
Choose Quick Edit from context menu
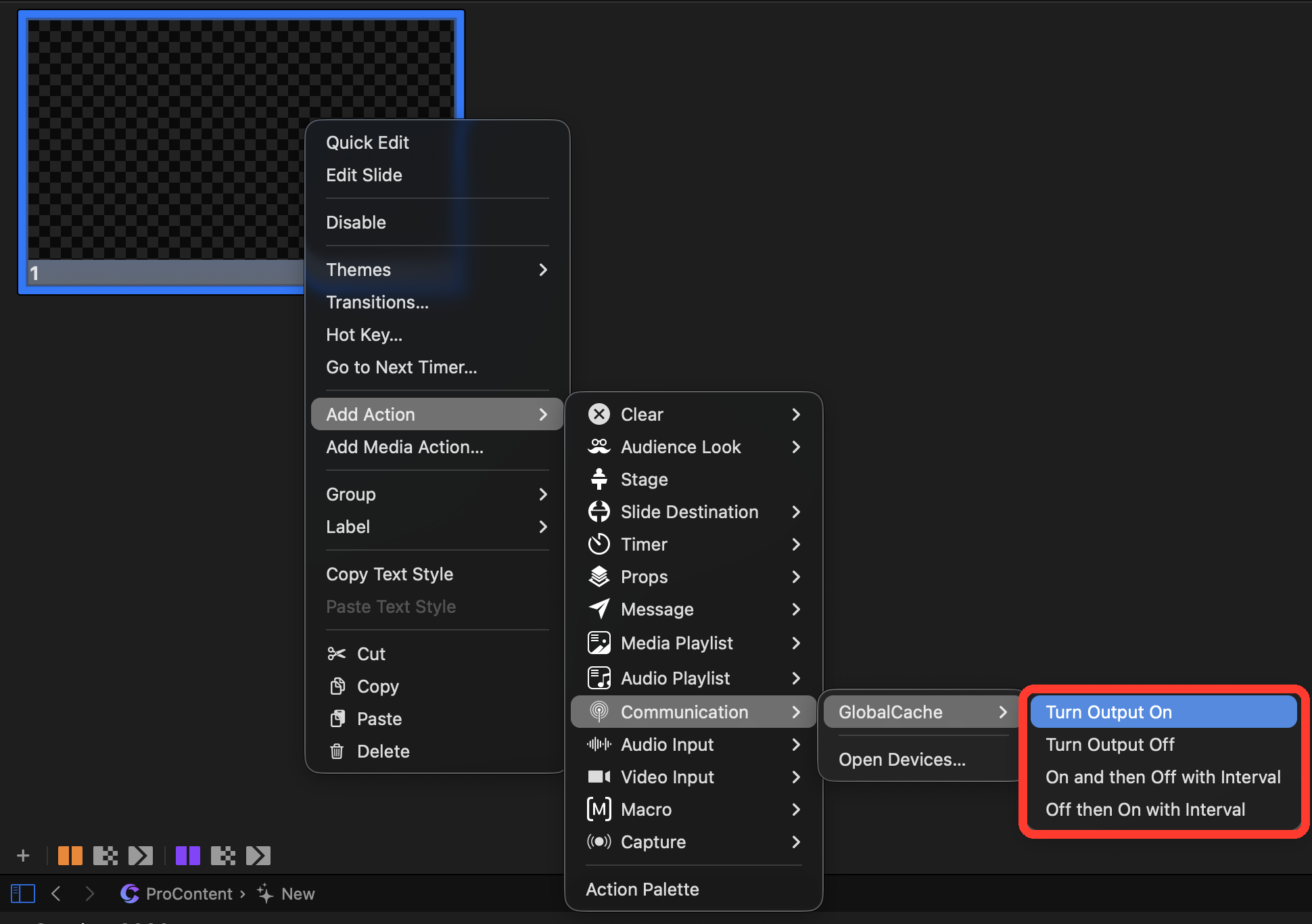pos(438,142)
